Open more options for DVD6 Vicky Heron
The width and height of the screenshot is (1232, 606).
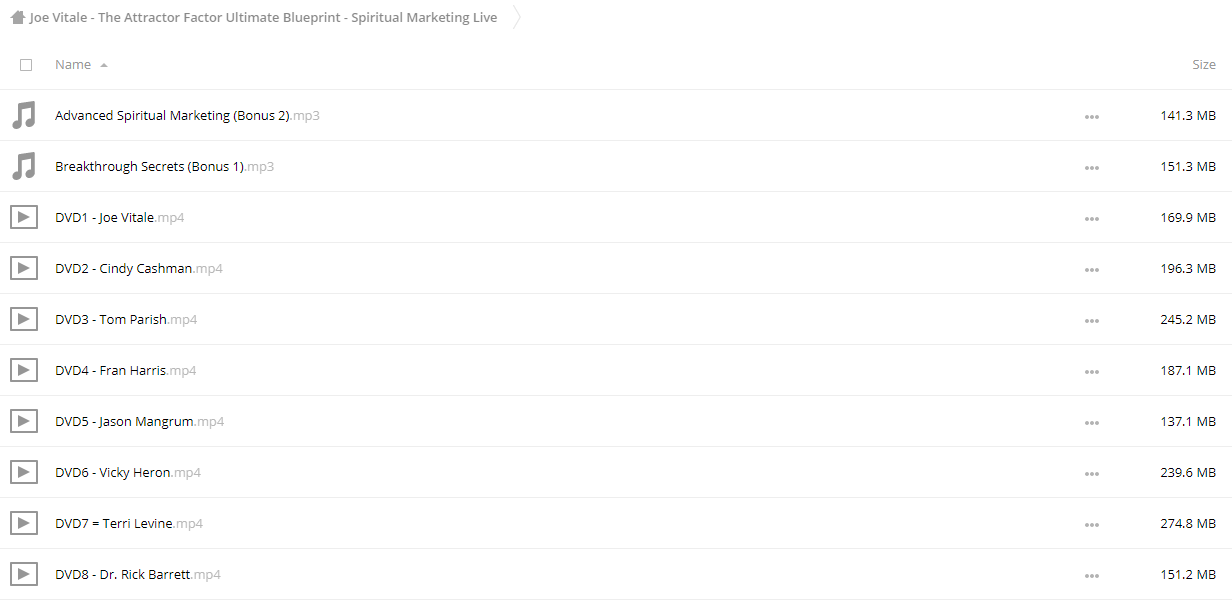click(x=1091, y=473)
